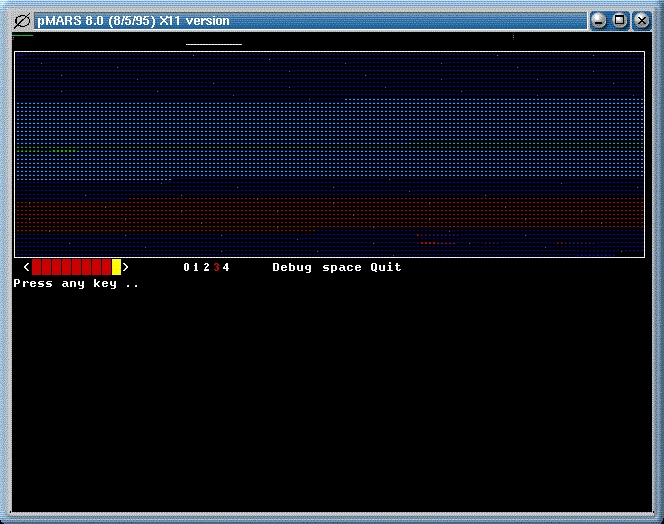Close the pMARS X11 window

tap(640, 20)
